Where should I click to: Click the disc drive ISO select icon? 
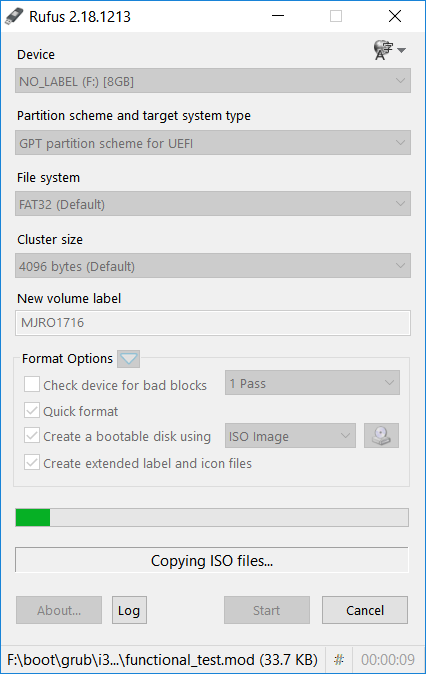381,436
